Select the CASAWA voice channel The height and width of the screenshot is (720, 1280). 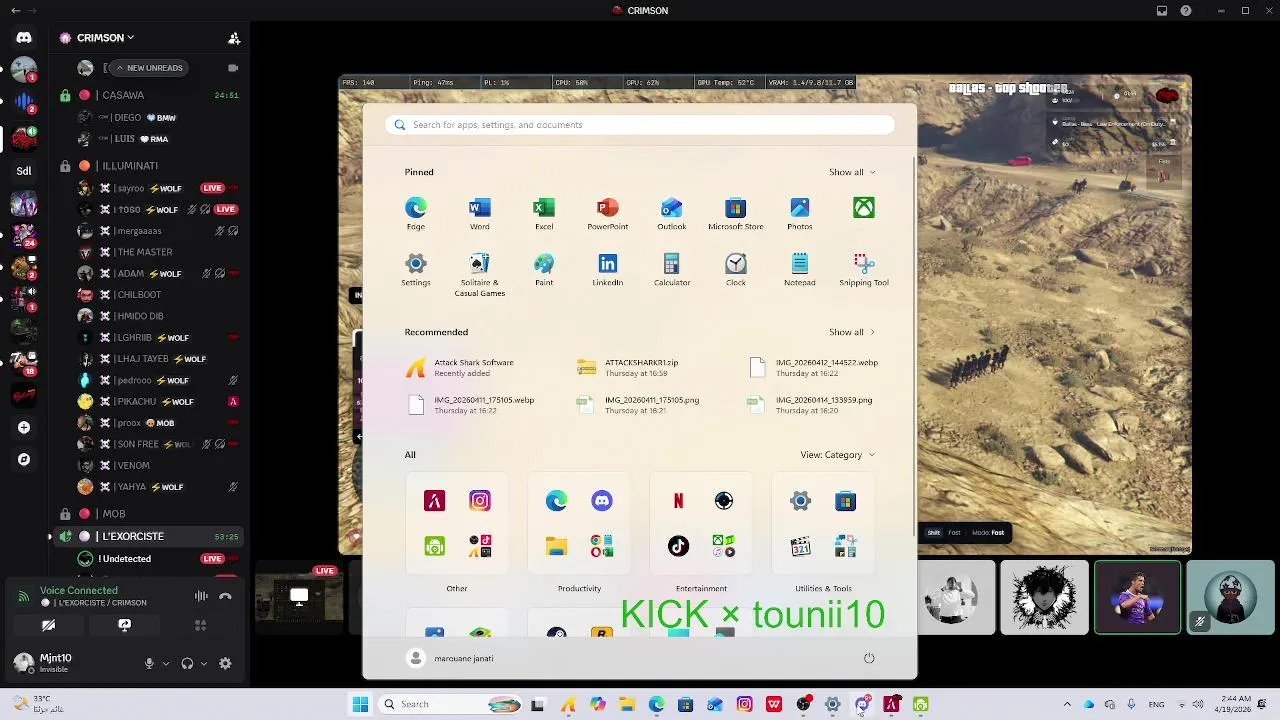[150, 95]
